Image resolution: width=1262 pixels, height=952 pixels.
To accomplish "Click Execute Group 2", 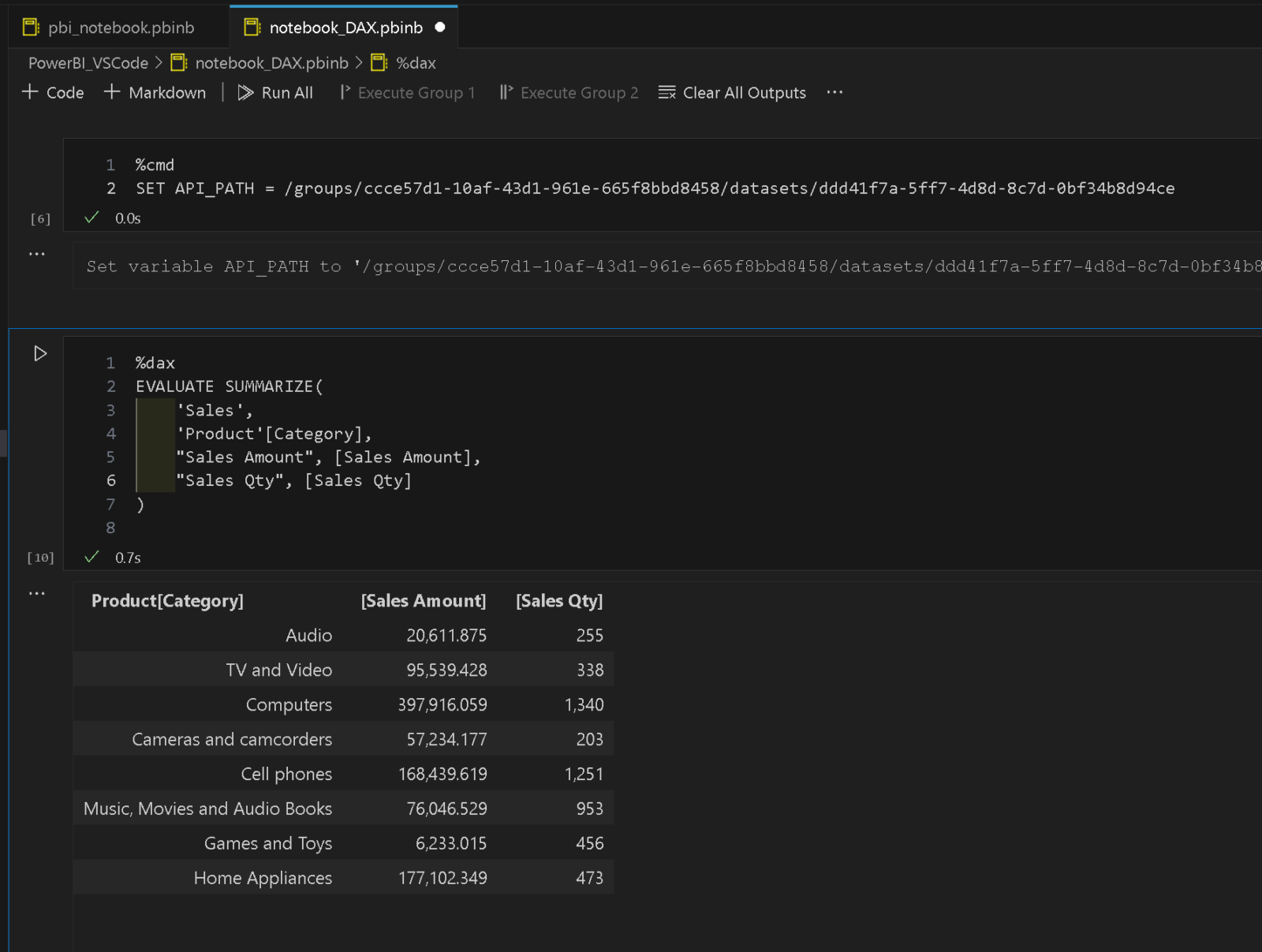I will click(x=569, y=93).
